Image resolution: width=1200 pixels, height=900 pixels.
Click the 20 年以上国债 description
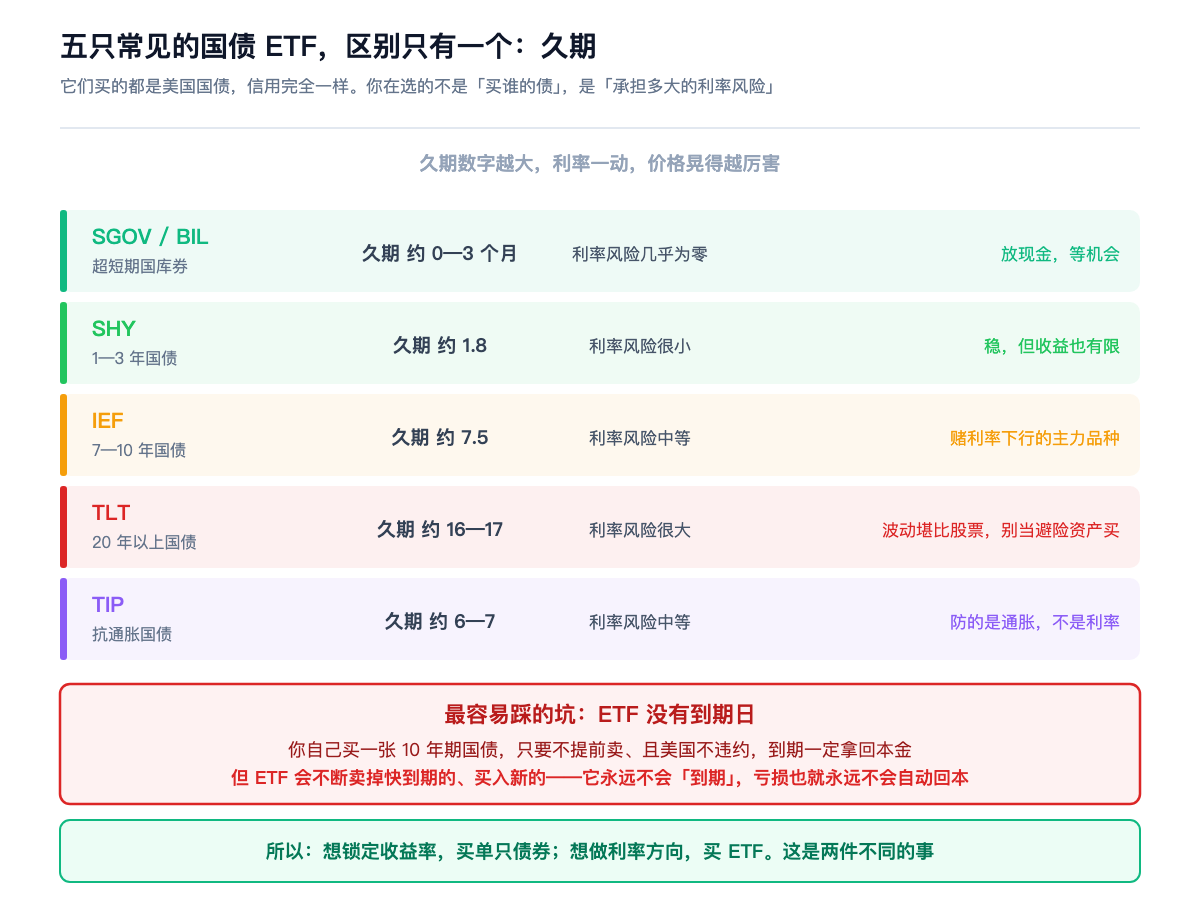pos(144,542)
